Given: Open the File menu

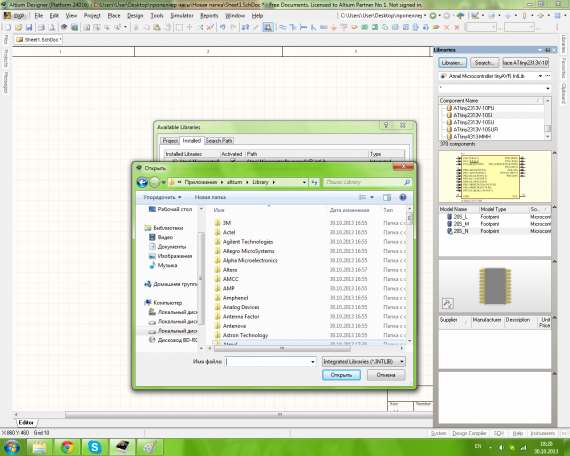Looking at the screenshot, I should coord(39,16).
